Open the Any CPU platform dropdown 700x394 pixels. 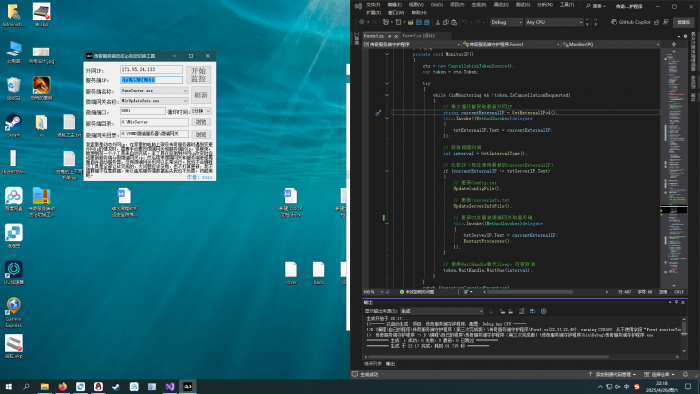click(554, 22)
